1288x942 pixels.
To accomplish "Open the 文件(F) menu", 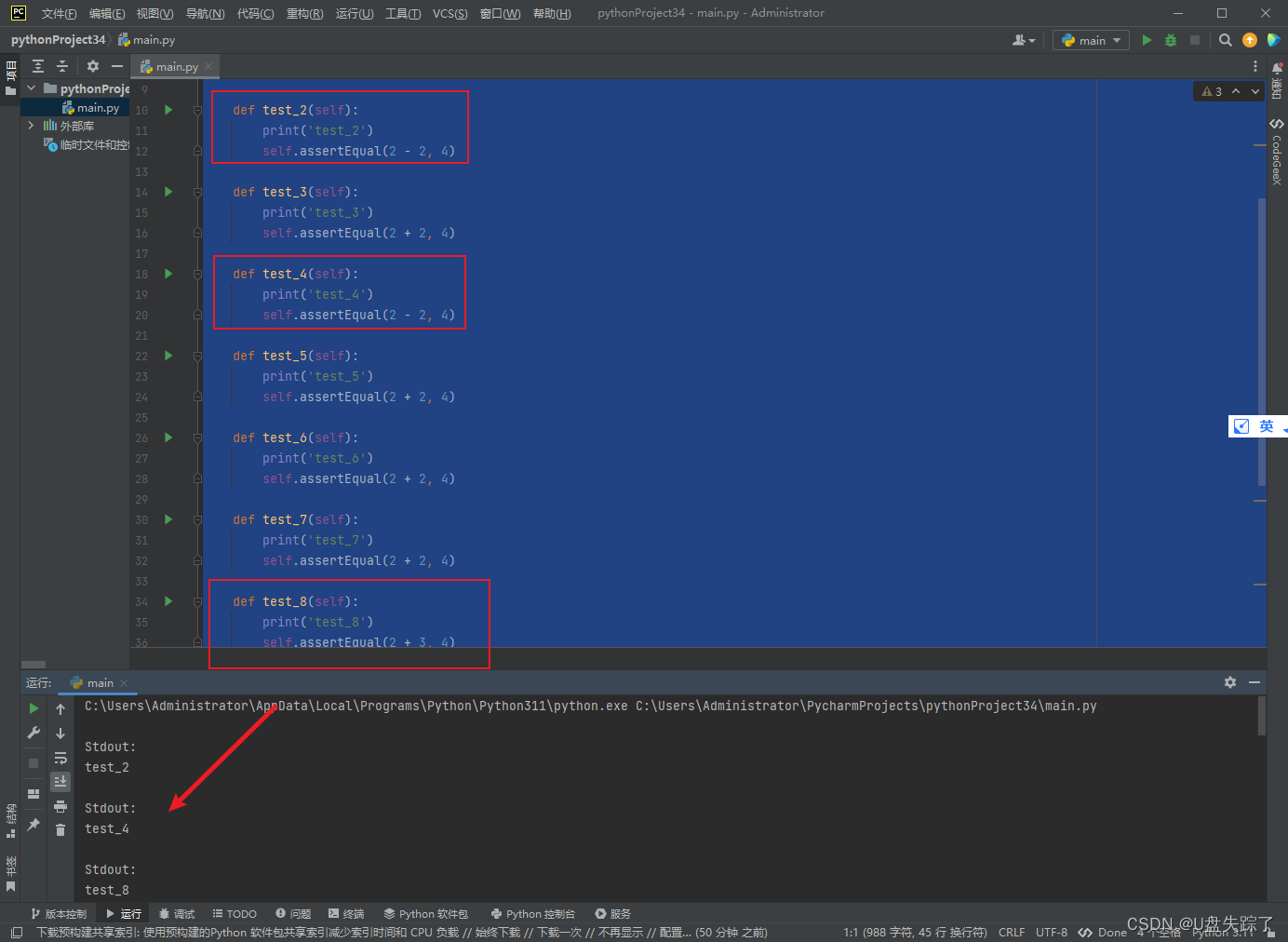I will coord(59,13).
